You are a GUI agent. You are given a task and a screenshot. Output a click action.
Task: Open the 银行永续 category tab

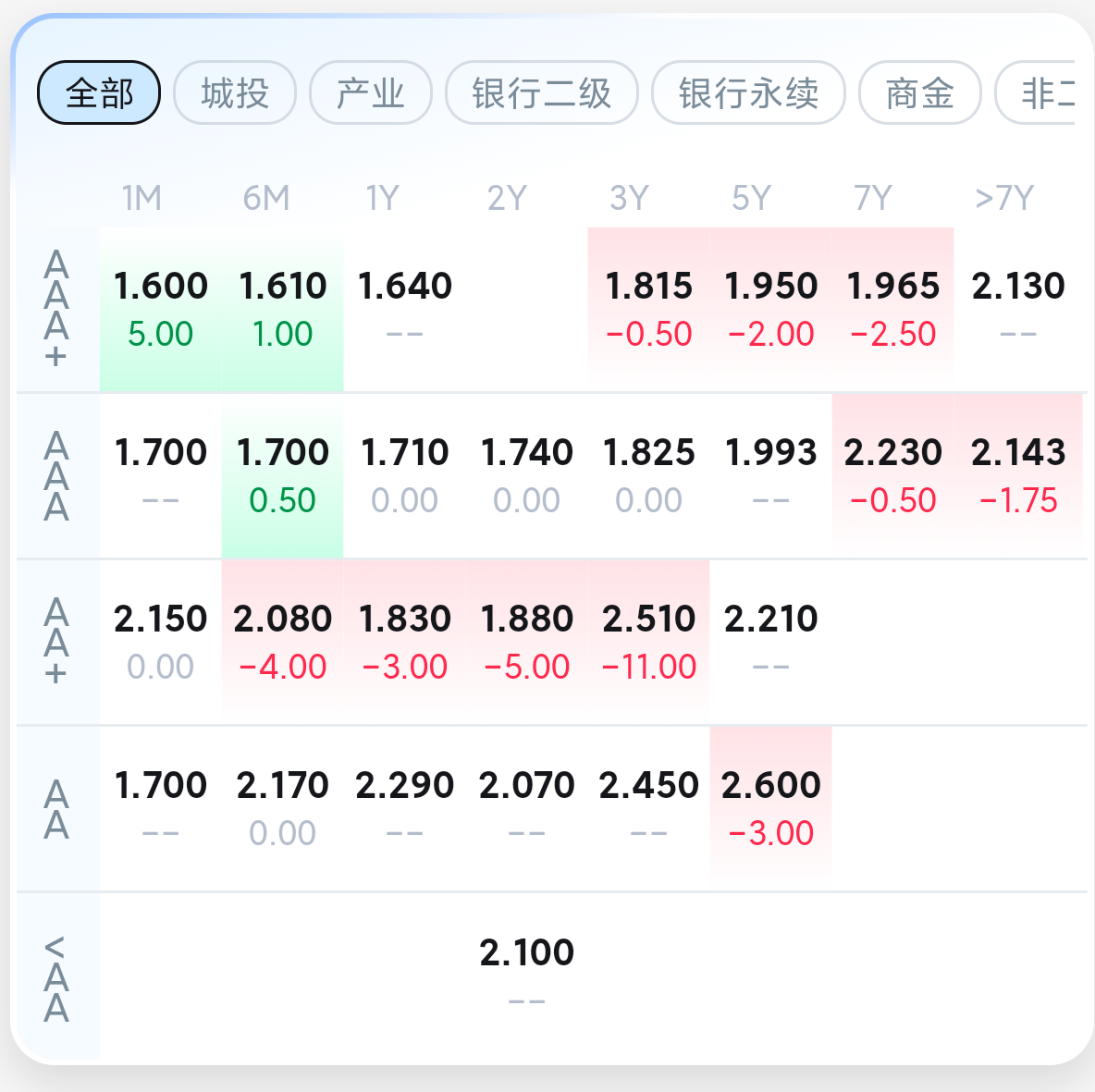748,92
